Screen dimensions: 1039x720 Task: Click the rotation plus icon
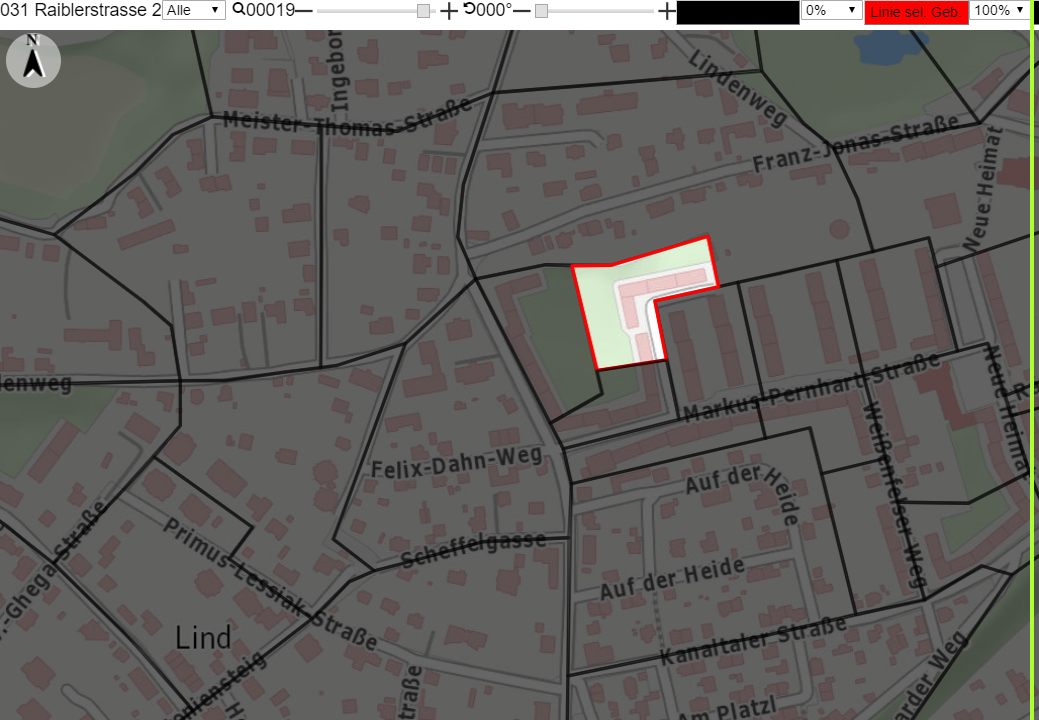(667, 11)
